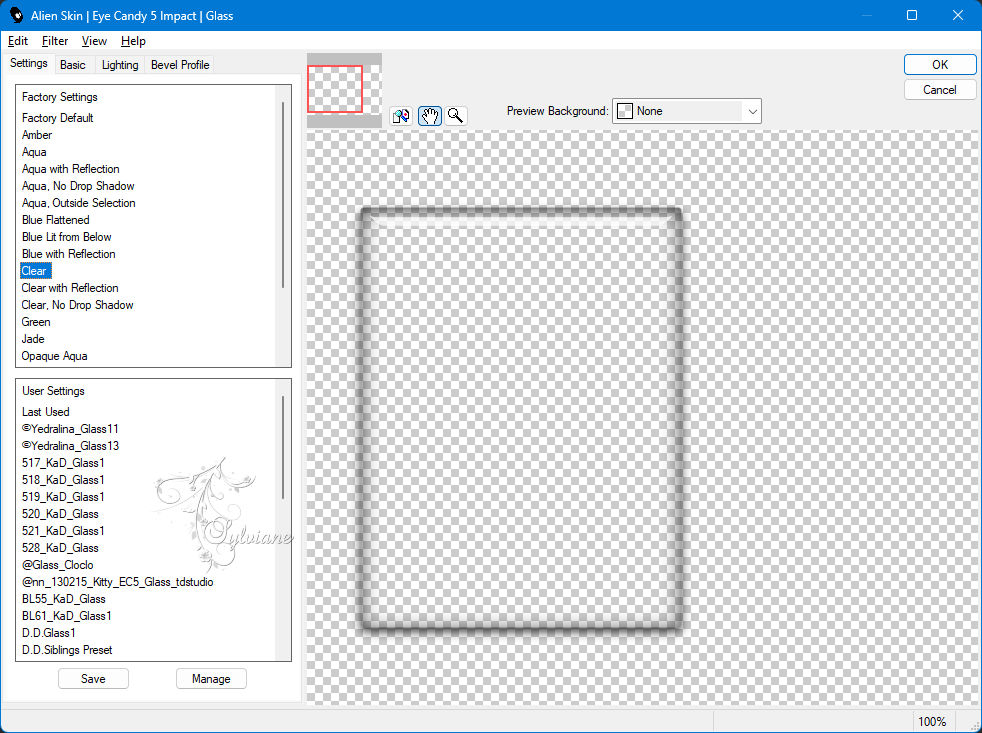The image size is (982, 733).
Task: Select the @Glass_Cloclo preset
Action: (x=57, y=564)
